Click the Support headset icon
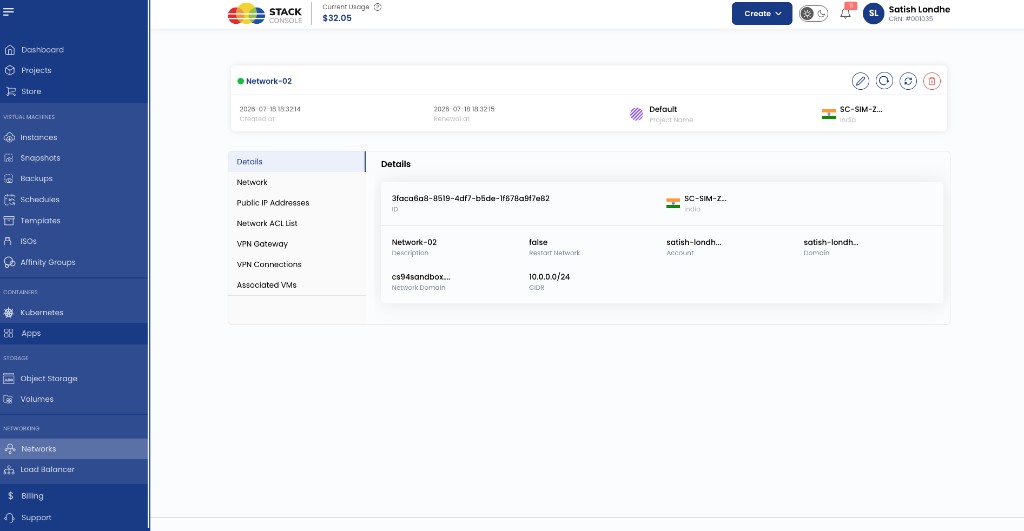 click(x=9, y=517)
